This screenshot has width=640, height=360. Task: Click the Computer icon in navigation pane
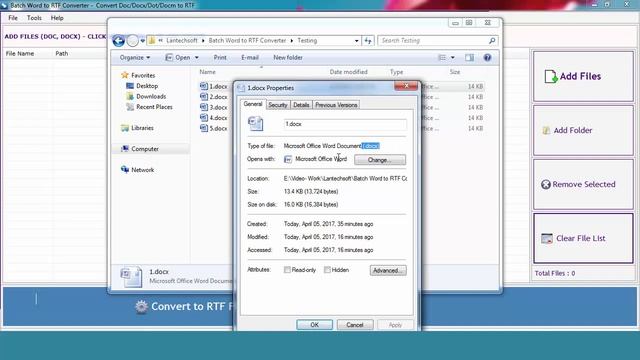click(125, 149)
